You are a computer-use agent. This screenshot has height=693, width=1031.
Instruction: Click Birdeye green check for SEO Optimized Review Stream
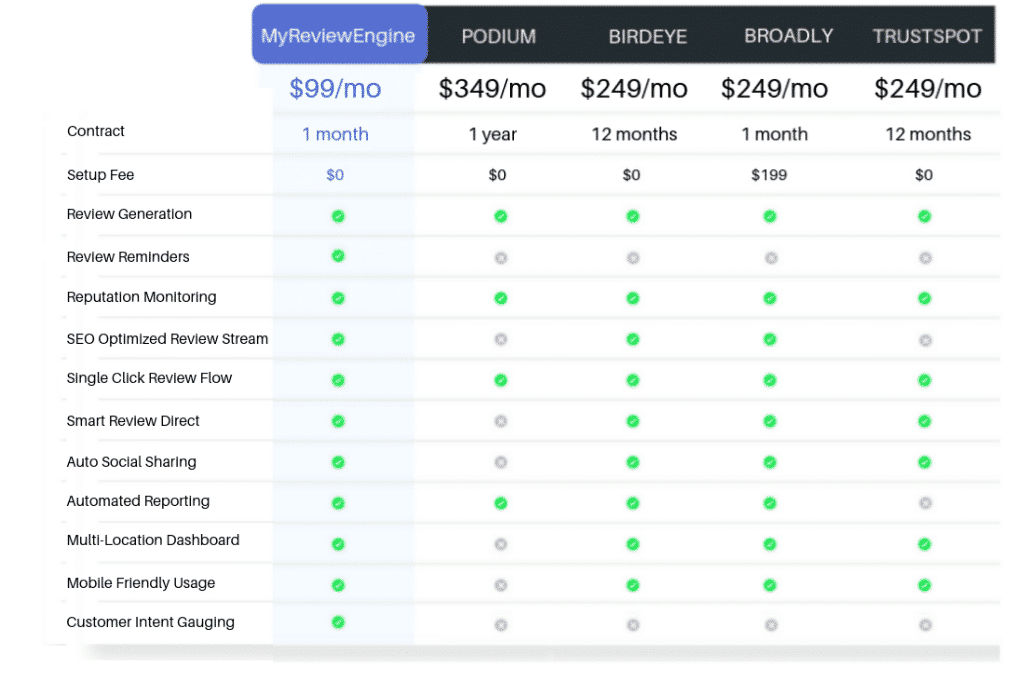click(633, 339)
